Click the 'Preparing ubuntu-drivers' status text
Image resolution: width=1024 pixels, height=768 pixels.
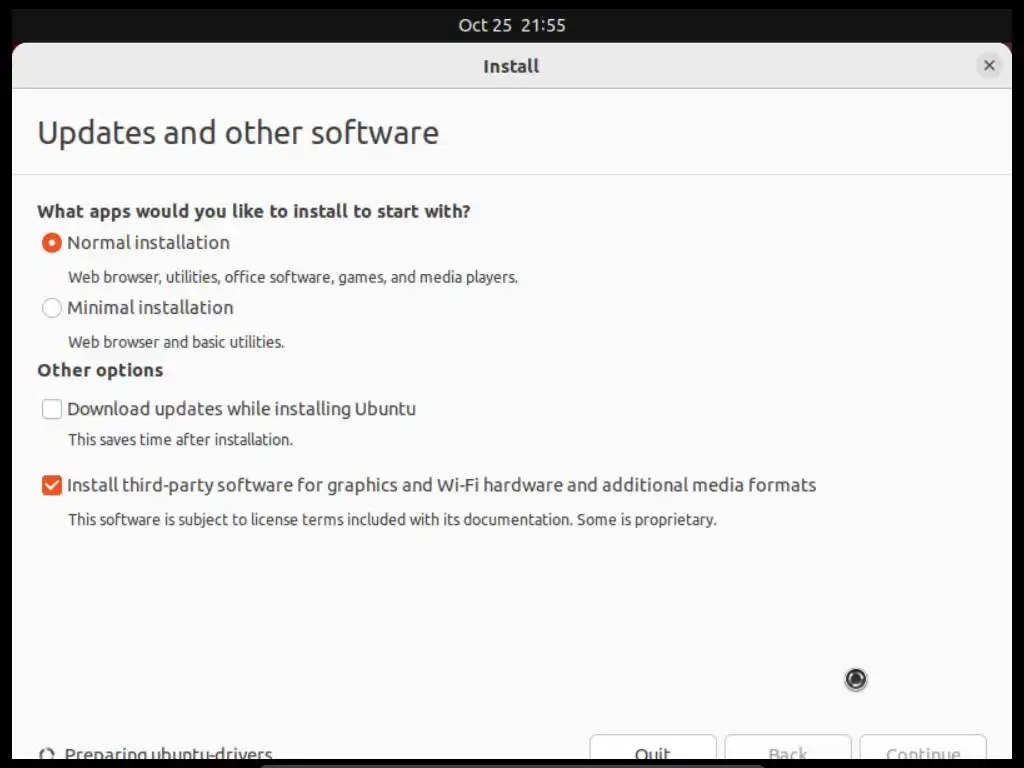[x=168, y=754]
